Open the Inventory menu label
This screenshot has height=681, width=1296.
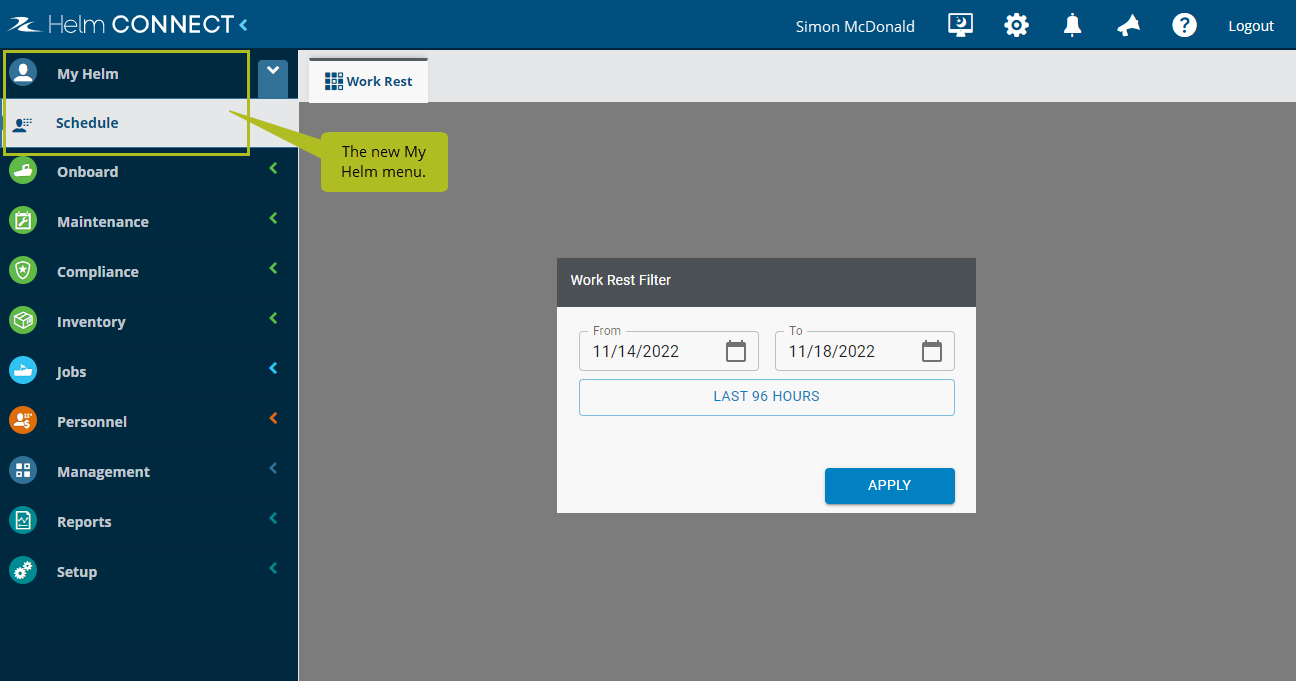[x=91, y=322]
